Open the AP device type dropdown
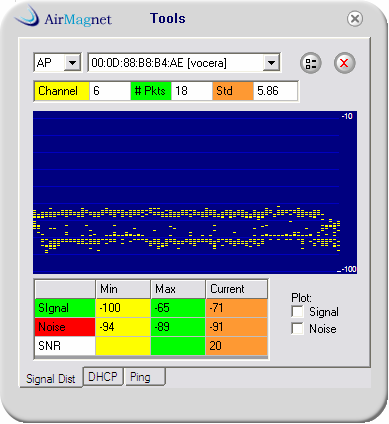 click(72, 63)
